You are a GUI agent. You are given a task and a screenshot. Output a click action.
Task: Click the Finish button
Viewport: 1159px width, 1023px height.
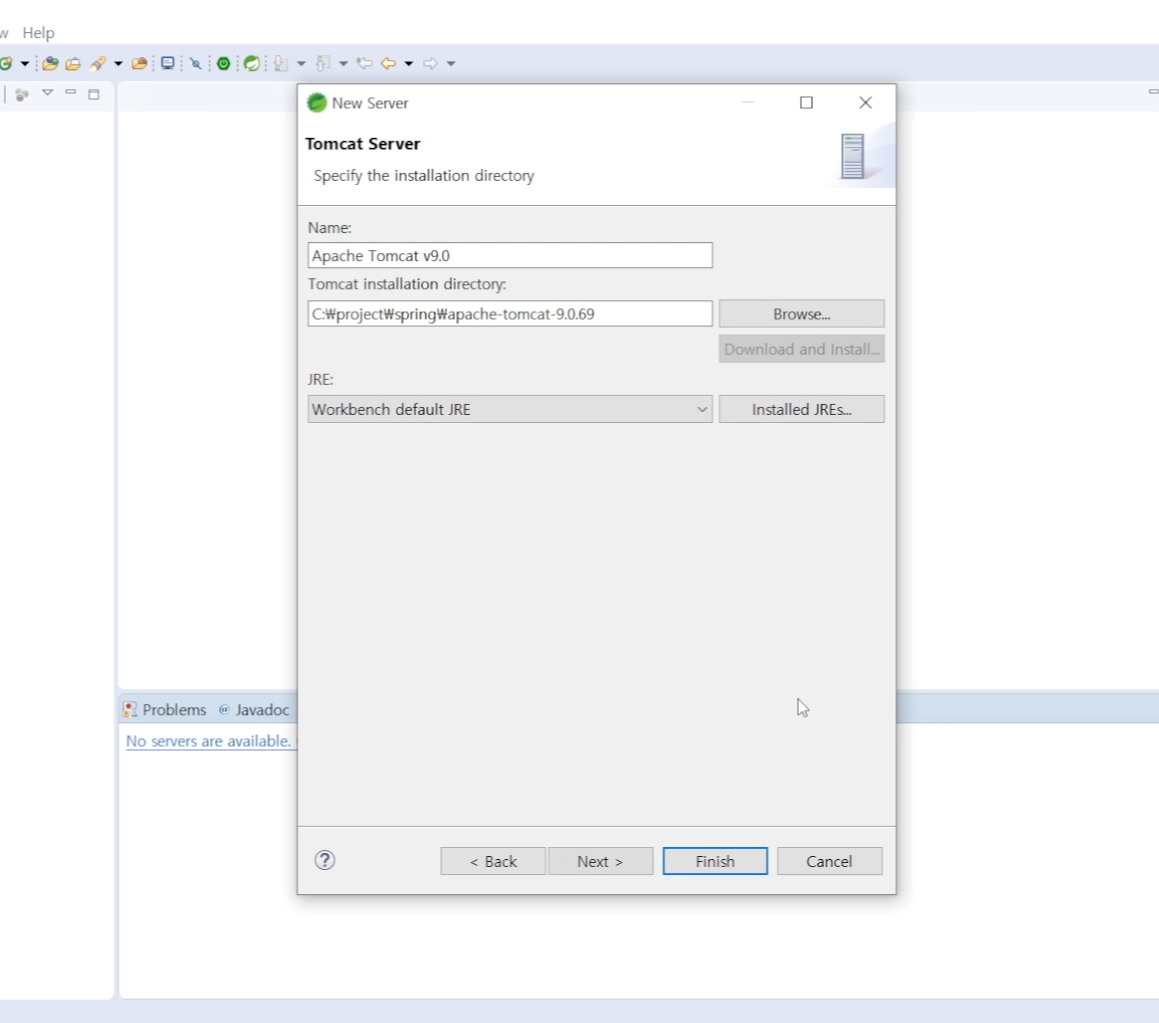coord(715,861)
